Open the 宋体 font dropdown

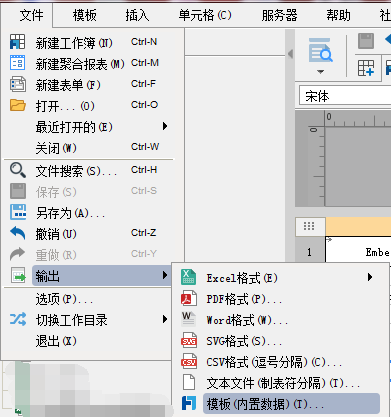pos(345,96)
